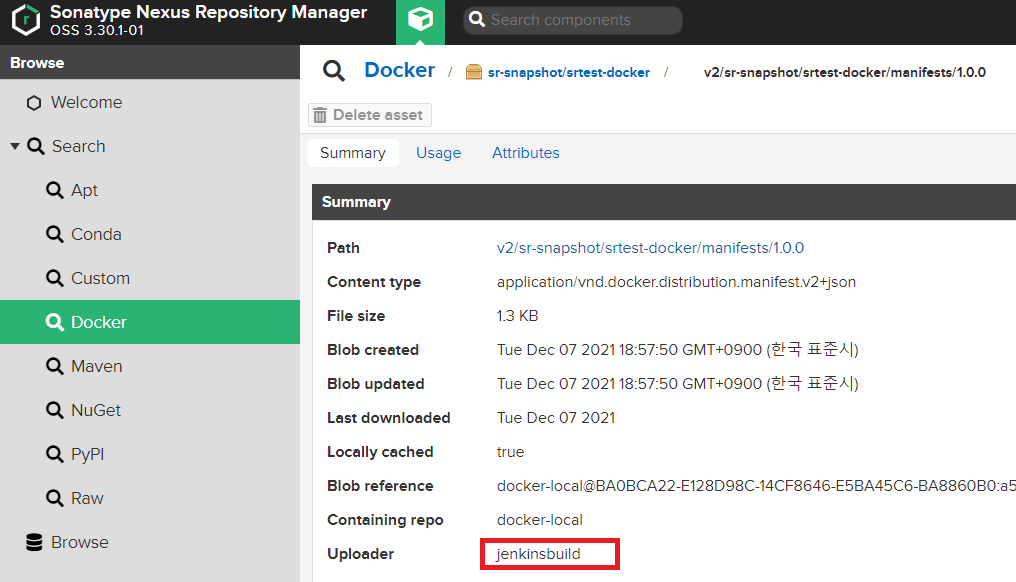1016x582 pixels.
Task: Click the Blob updated date value
Action: [x=678, y=384]
